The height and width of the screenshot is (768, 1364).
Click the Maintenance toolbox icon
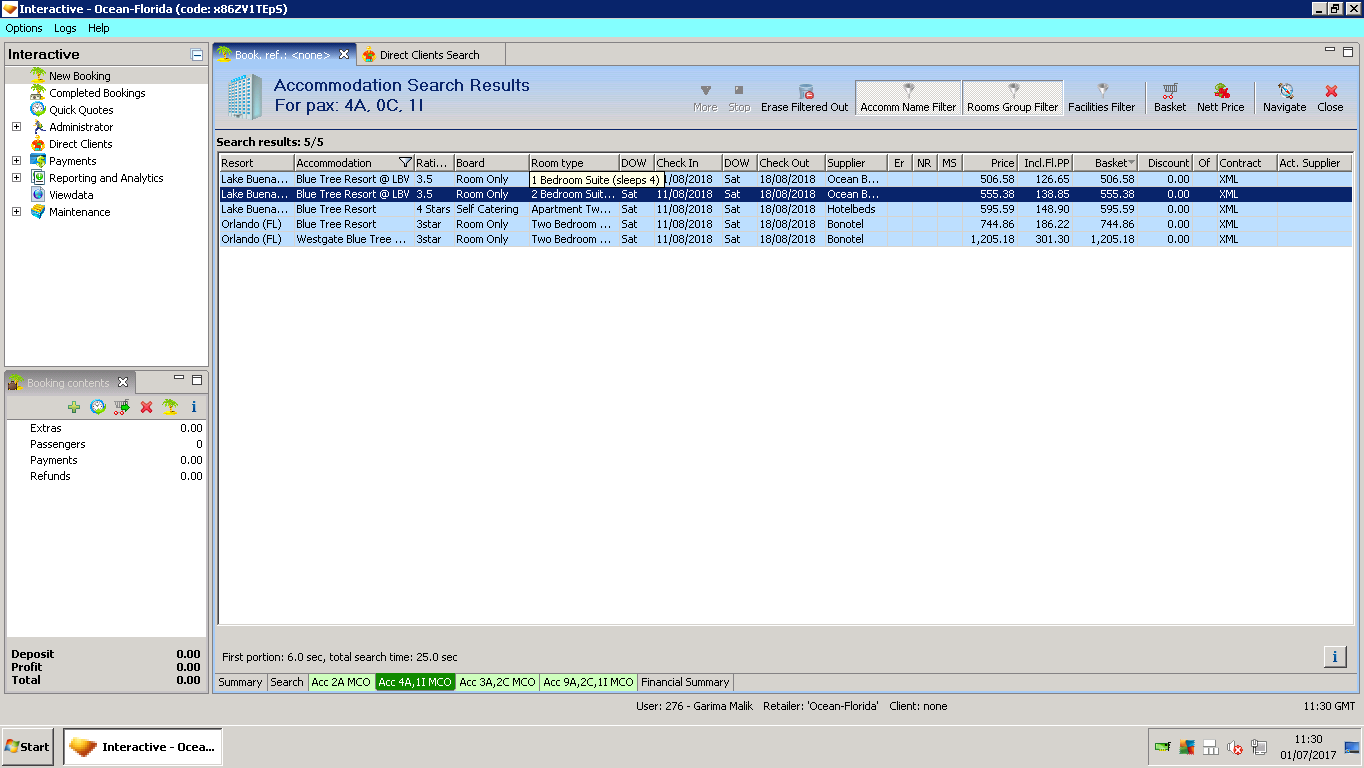pos(38,212)
